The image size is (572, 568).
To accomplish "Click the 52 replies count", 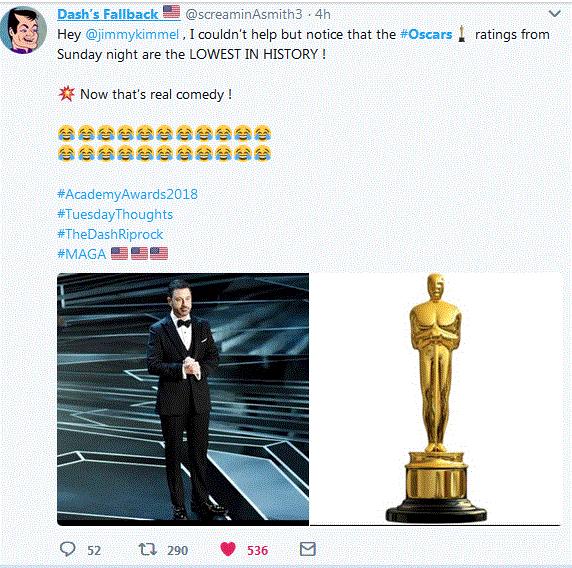I will tap(94, 550).
